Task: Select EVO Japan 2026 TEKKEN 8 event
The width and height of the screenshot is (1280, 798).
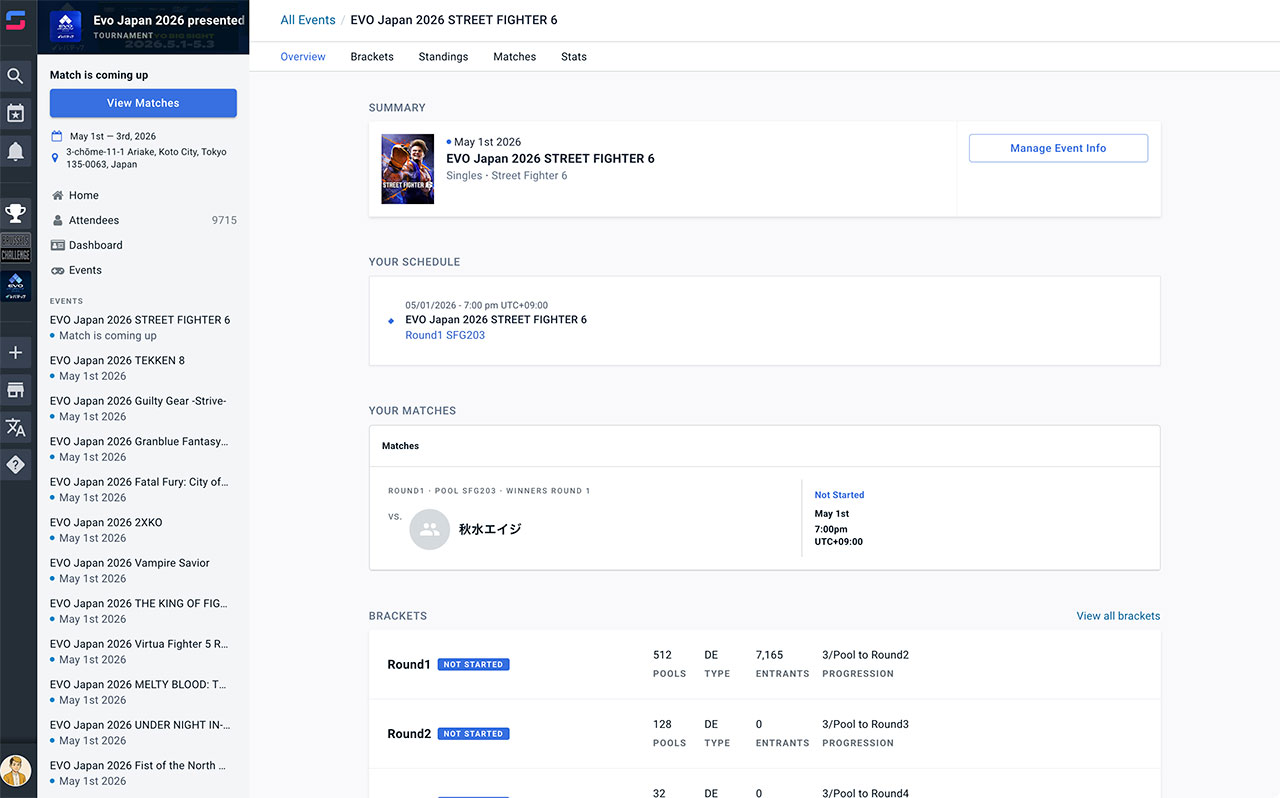Action: point(117,360)
